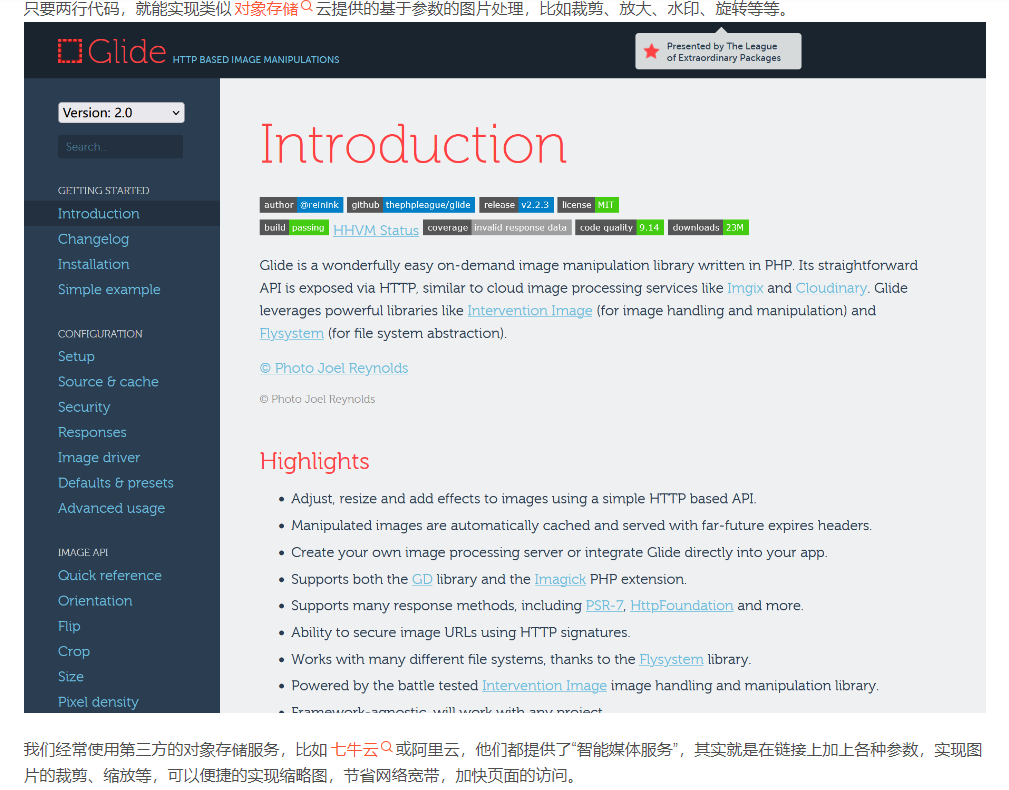Open Security in the sidebar
The width and height of the screenshot is (1009, 790).
pyautogui.click(x=84, y=407)
